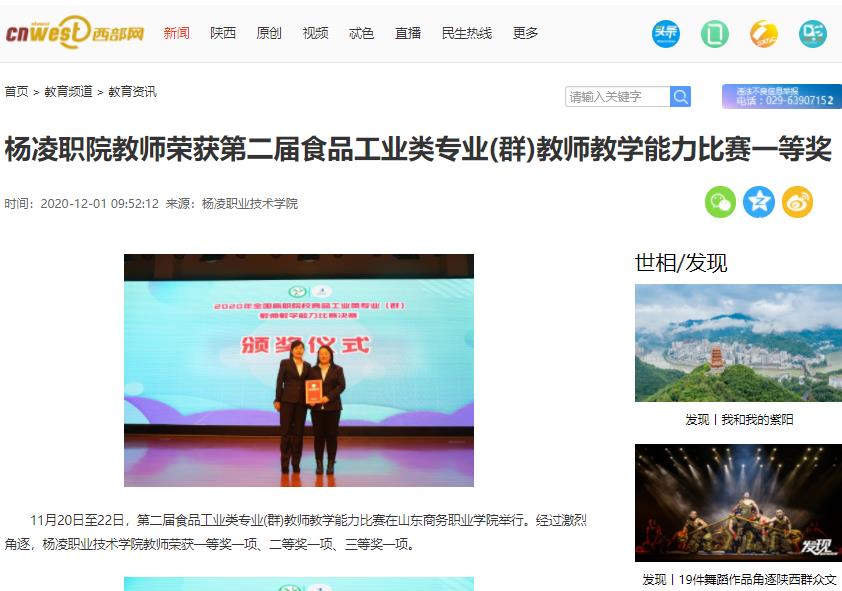Select the 新闻 menu item
The image size is (842, 591).
177,33
